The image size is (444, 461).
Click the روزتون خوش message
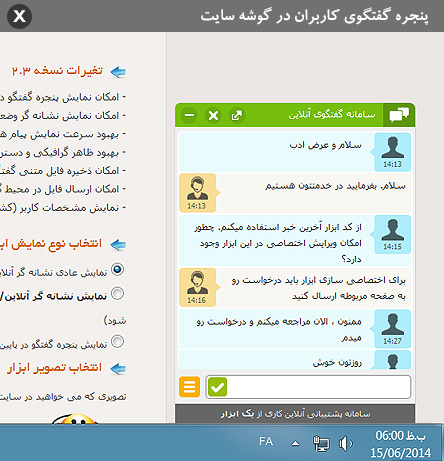coord(337,362)
